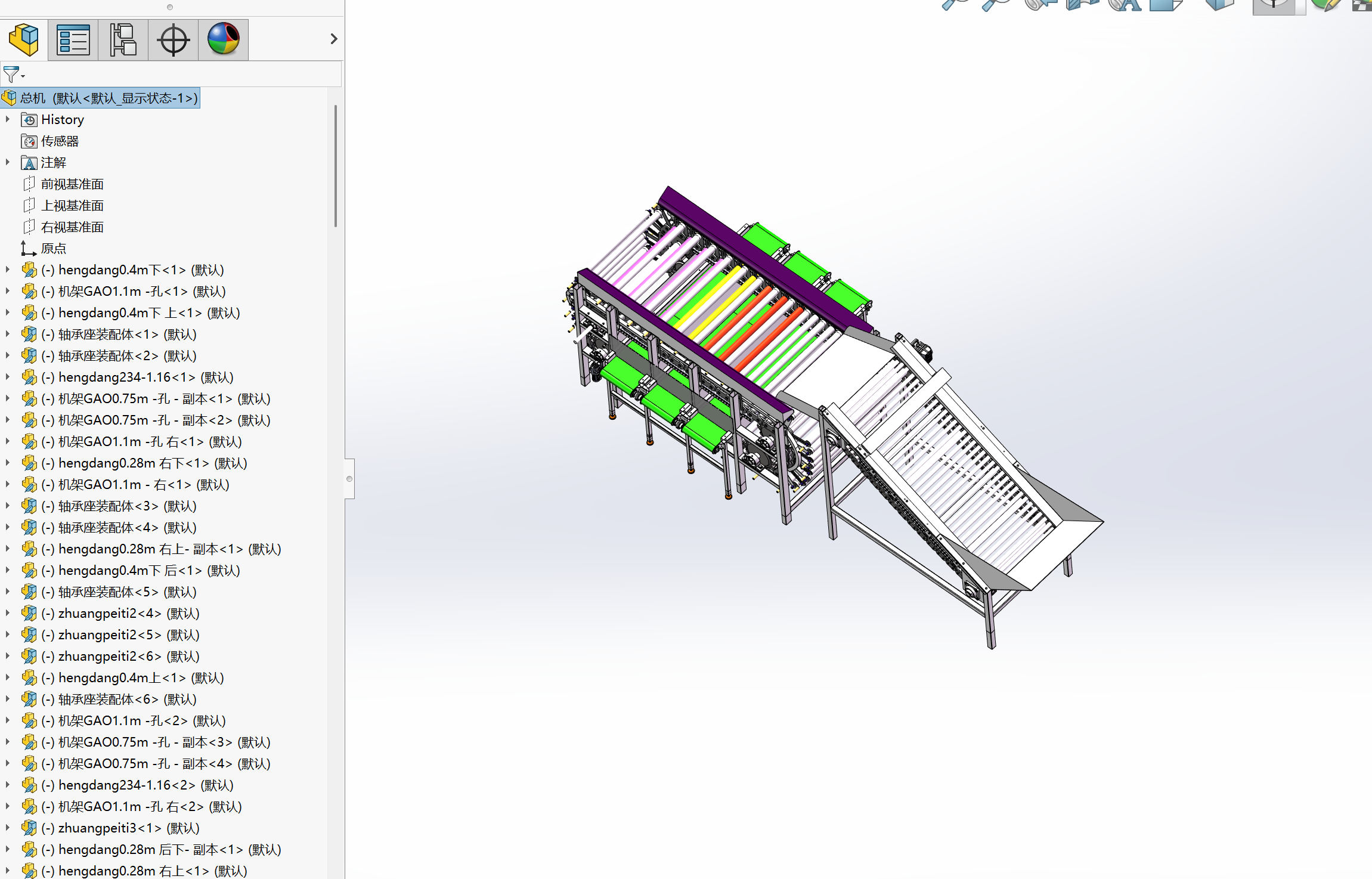This screenshot has width=1372, height=879.
Task: Expand hengdang0.4m下<1> component
Action: [x=8, y=270]
